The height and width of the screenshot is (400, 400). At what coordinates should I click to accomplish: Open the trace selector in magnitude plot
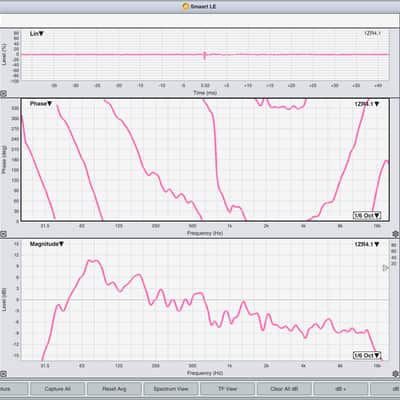tap(367, 244)
